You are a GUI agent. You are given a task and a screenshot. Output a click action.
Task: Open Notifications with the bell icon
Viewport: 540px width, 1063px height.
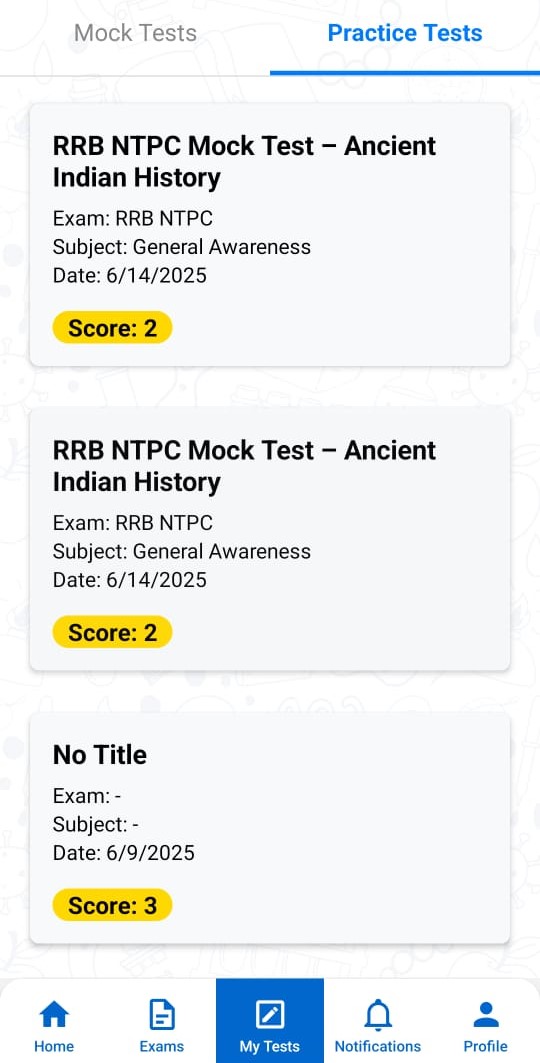377,1015
